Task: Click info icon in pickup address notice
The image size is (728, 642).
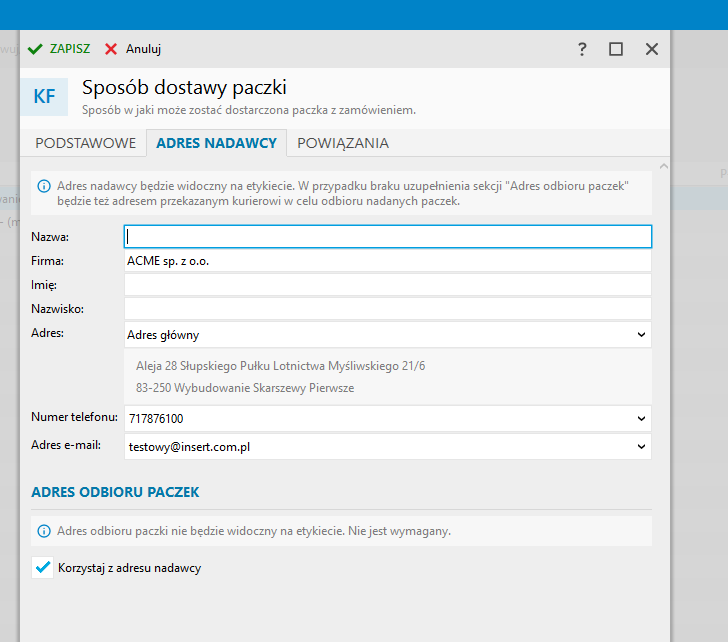Action: pyautogui.click(x=44, y=531)
